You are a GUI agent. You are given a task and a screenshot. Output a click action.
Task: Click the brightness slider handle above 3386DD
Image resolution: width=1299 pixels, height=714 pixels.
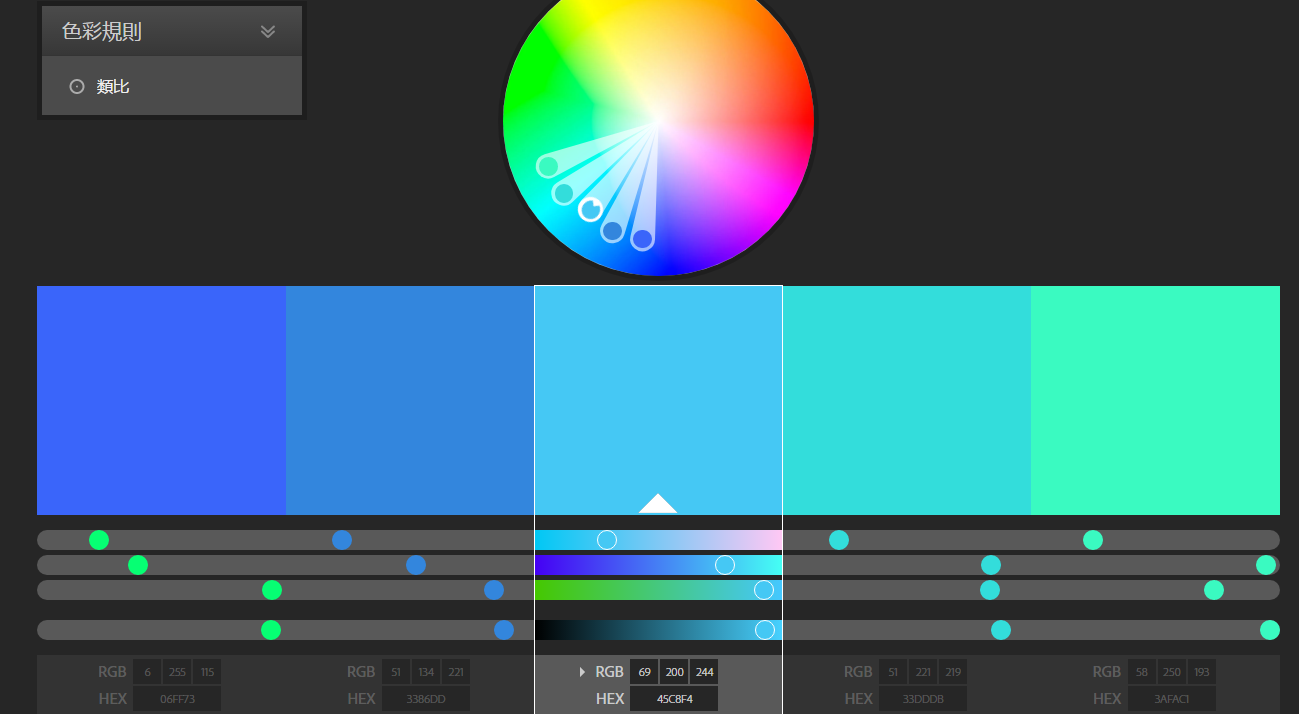pos(504,630)
